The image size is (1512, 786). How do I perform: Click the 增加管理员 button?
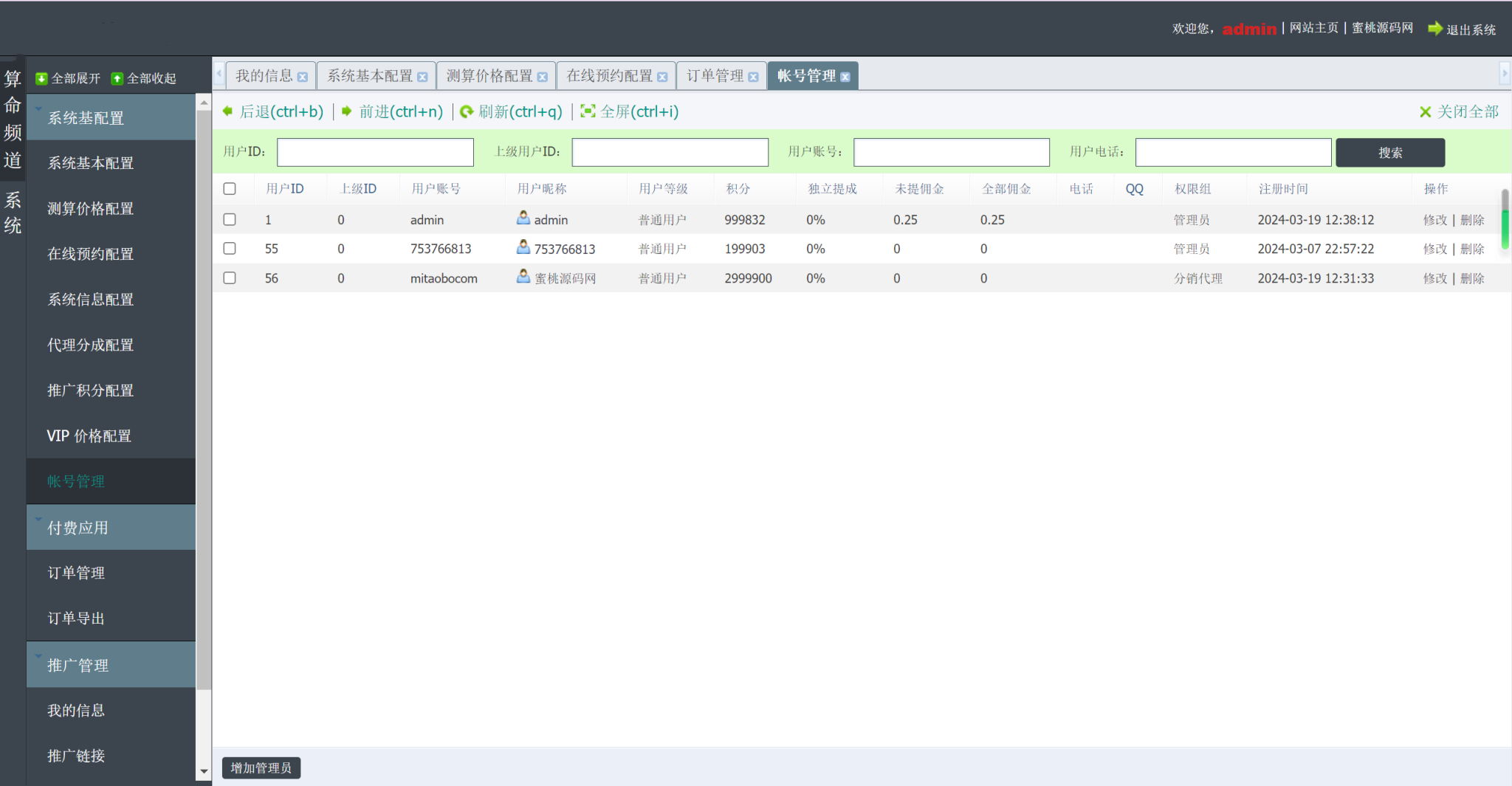(261, 768)
